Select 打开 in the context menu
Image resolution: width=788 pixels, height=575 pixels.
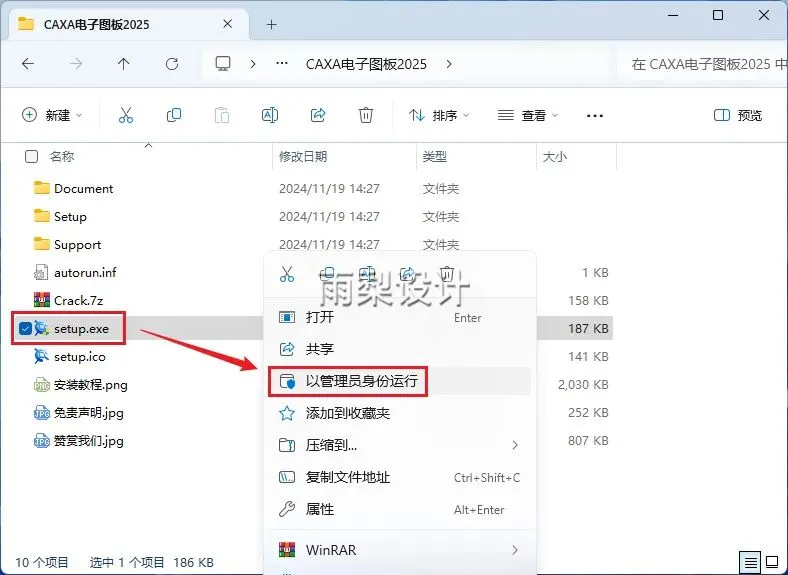click(400, 317)
